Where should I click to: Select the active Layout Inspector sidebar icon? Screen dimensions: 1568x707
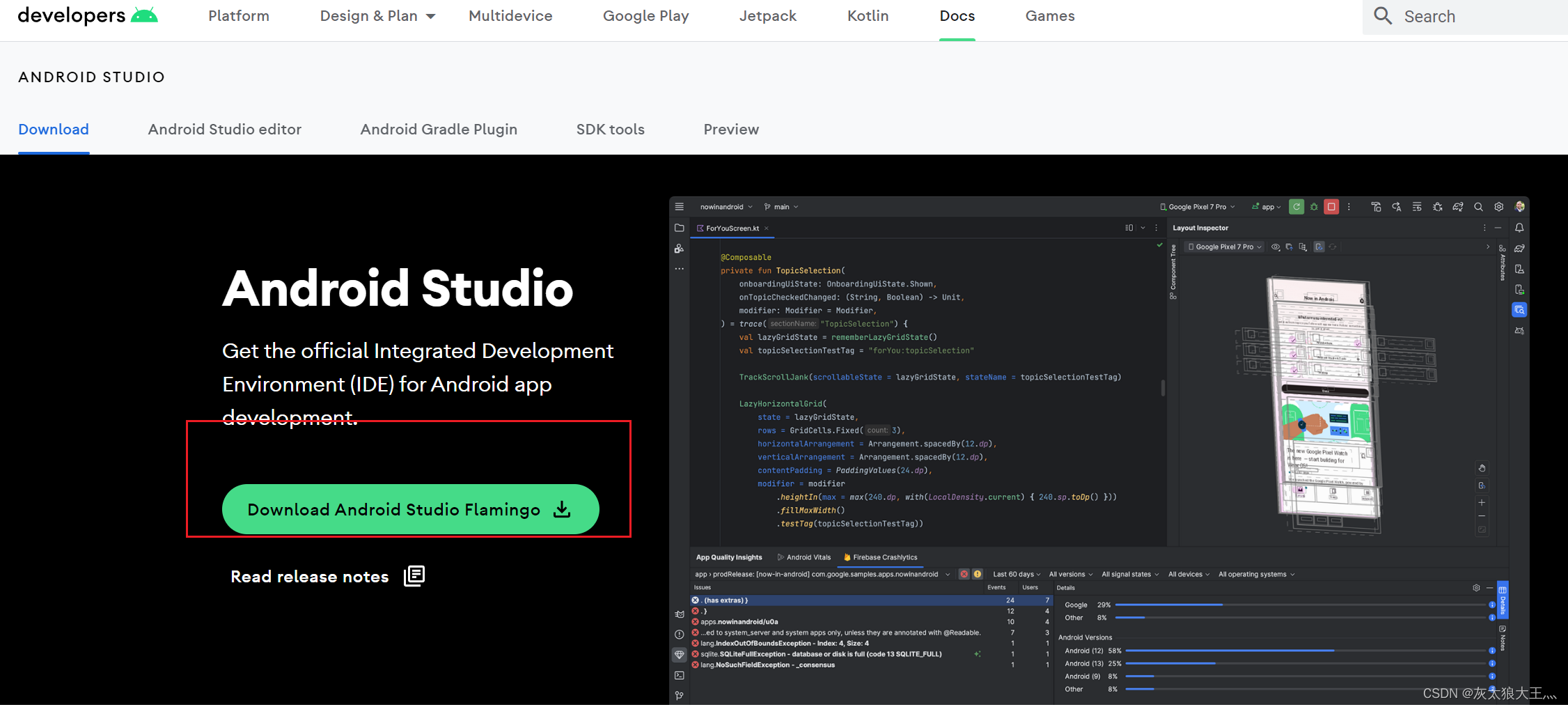click(x=1520, y=310)
